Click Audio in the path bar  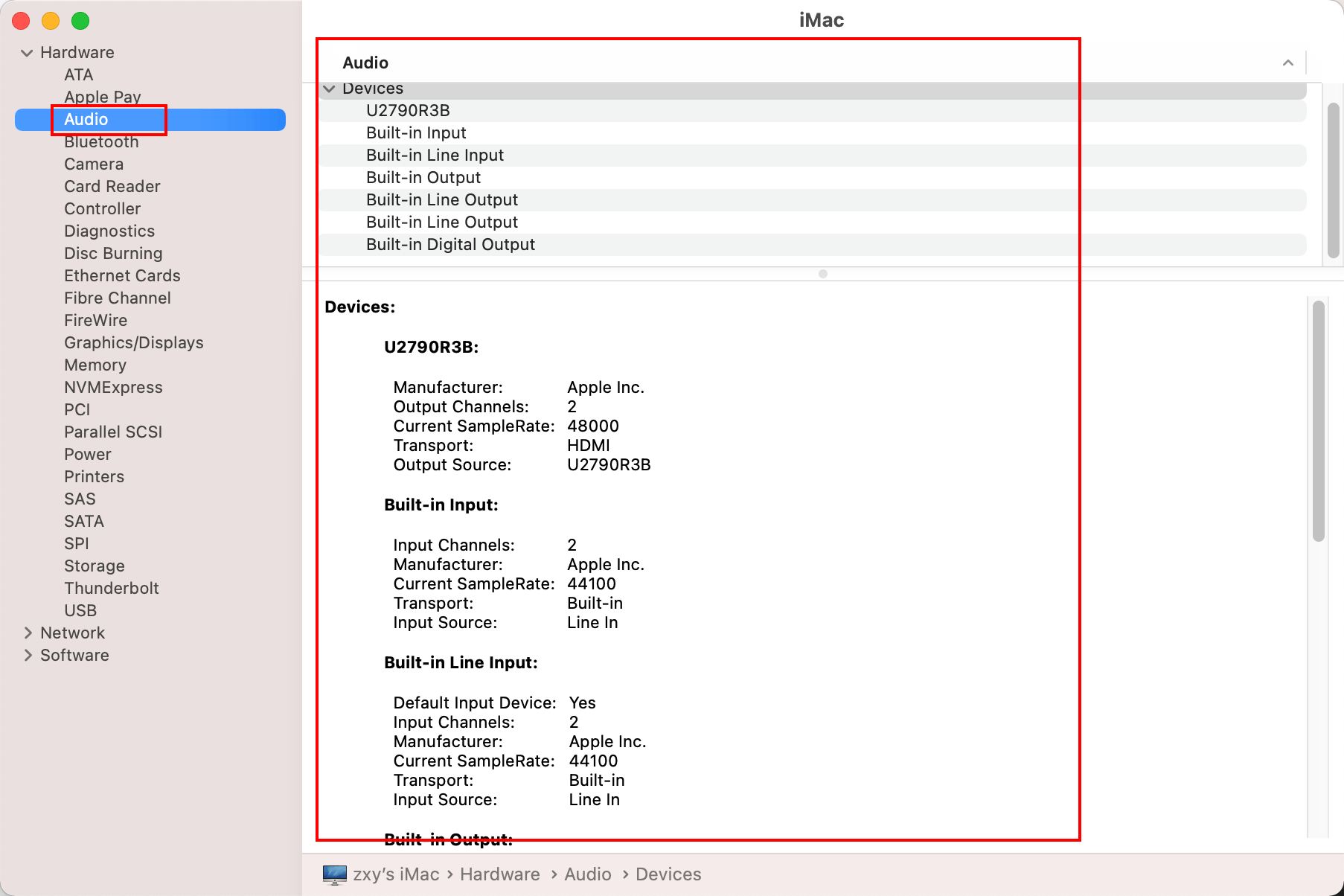point(588,874)
